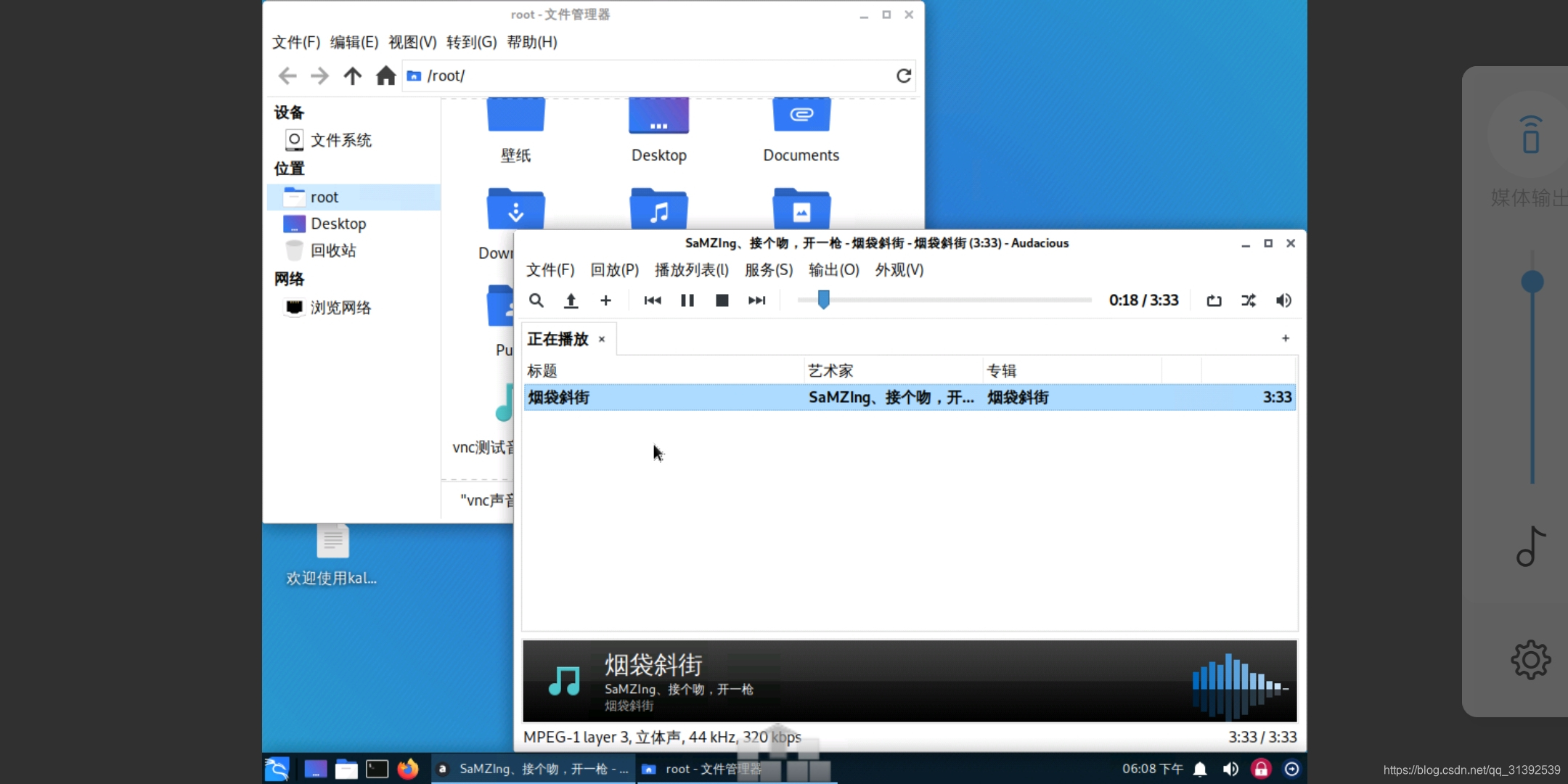The width and height of the screenshot is (1568, 784).
Task: Open the Kali applications menu on the taskbar
Action: click(x=277, y=769)
